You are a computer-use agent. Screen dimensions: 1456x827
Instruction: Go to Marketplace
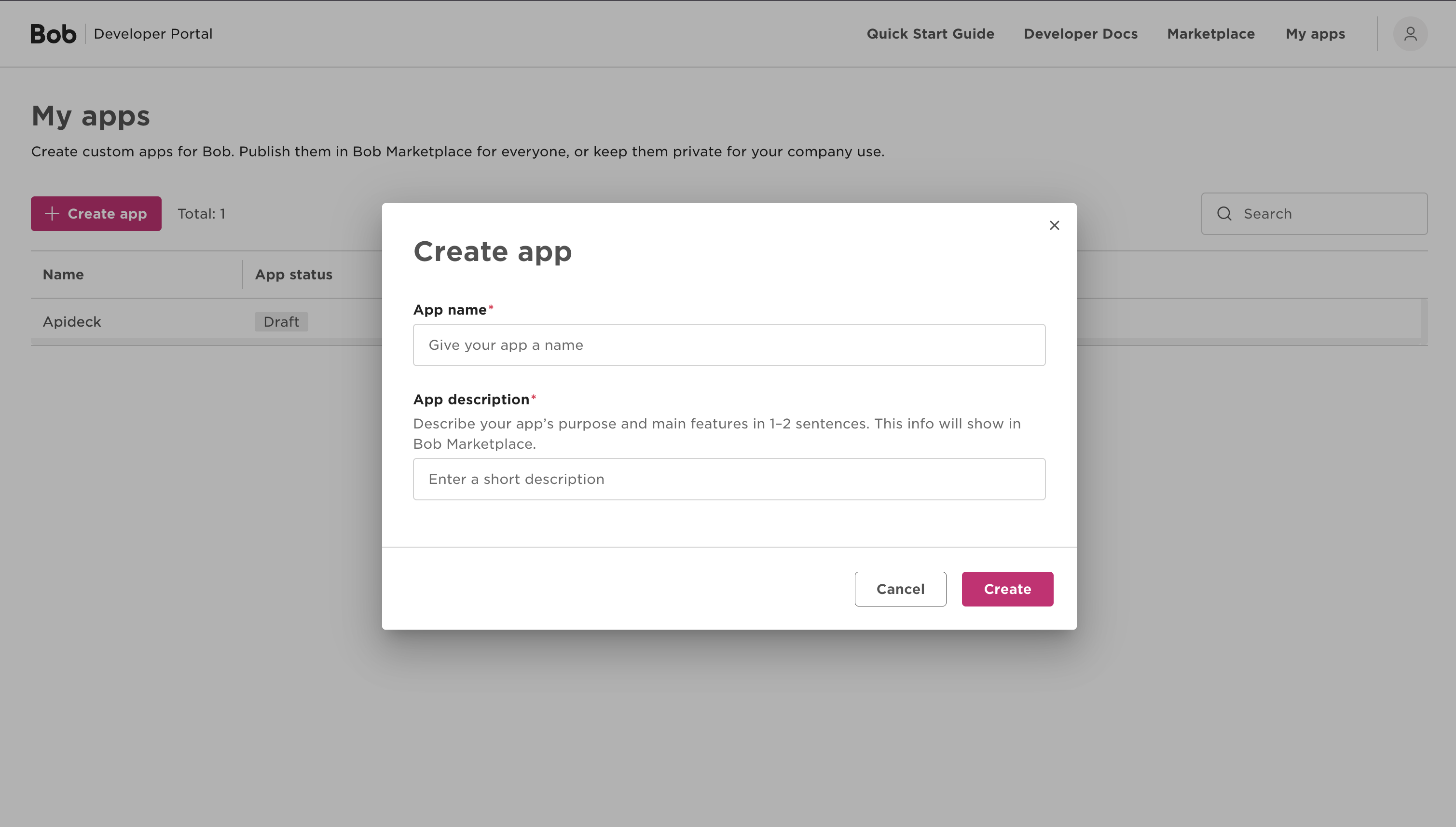[1211, 34]
